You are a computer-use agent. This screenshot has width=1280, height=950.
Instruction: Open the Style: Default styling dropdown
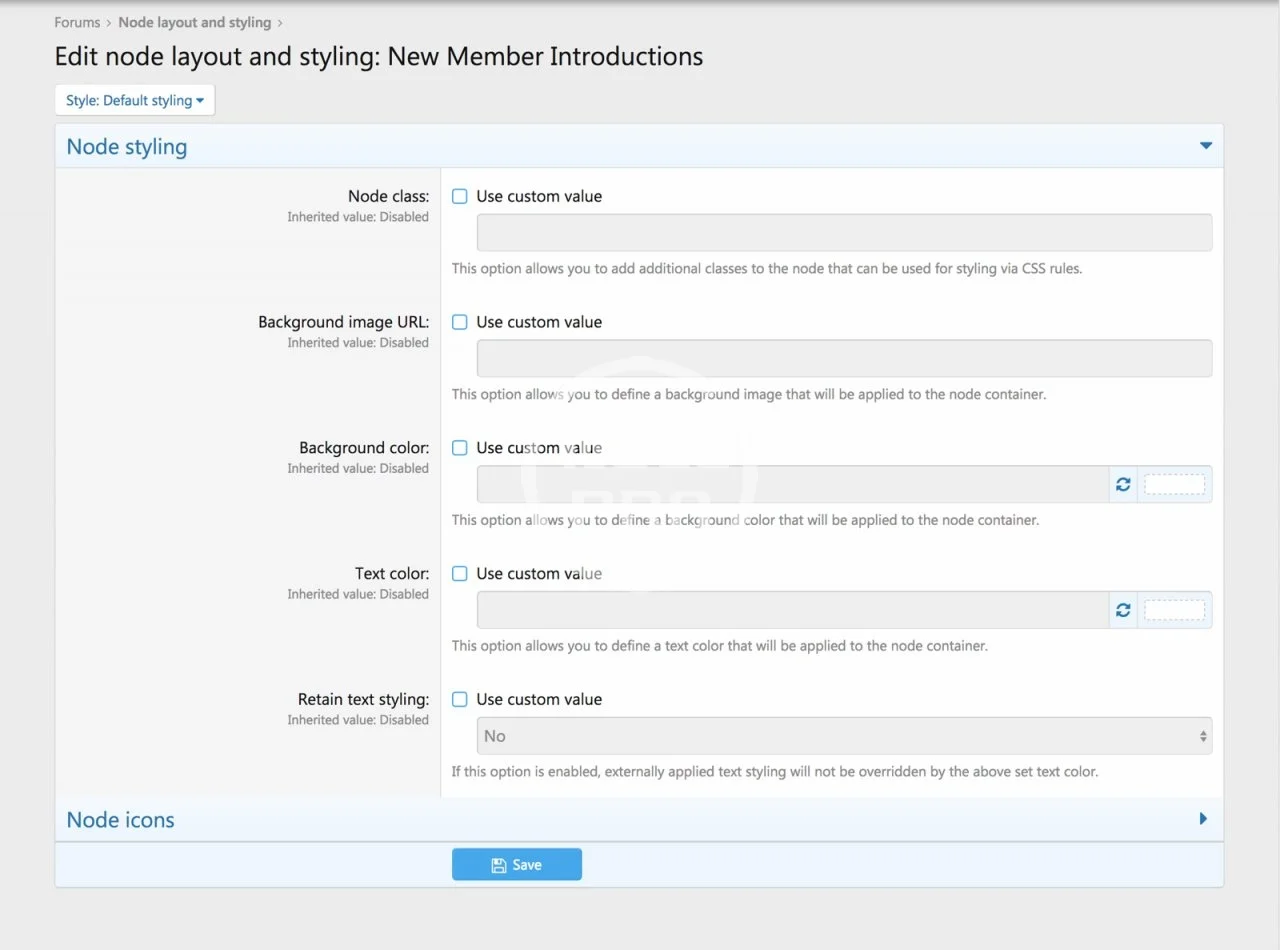135,100
